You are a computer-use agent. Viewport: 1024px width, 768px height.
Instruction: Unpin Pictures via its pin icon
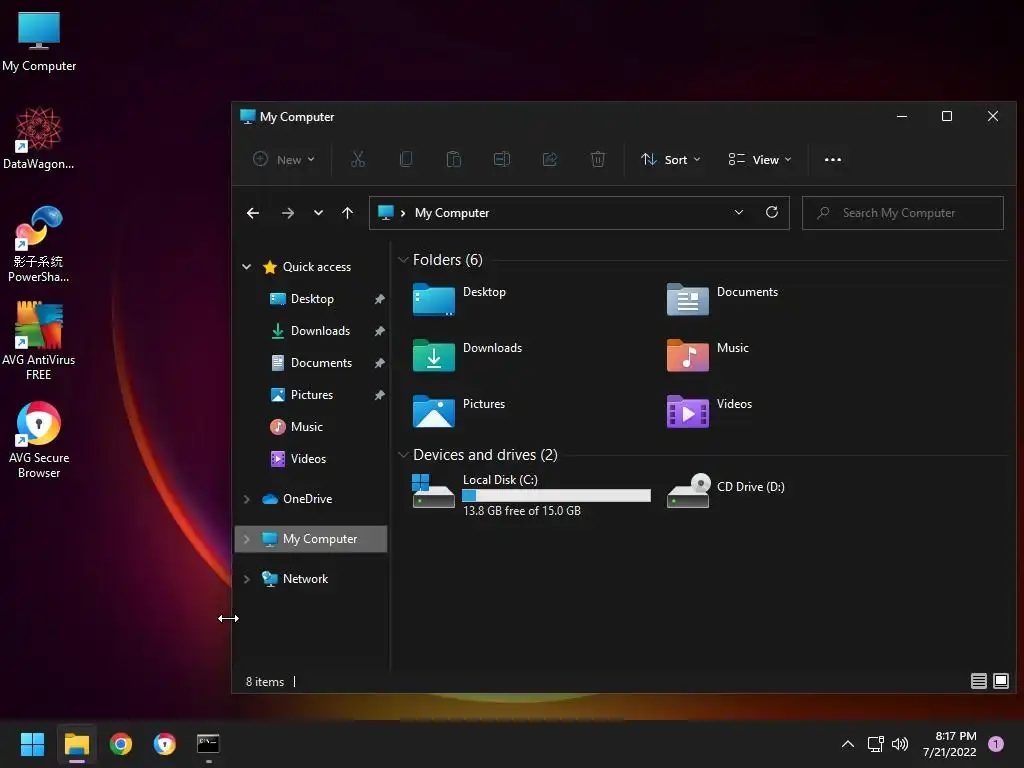click(379, 395)
